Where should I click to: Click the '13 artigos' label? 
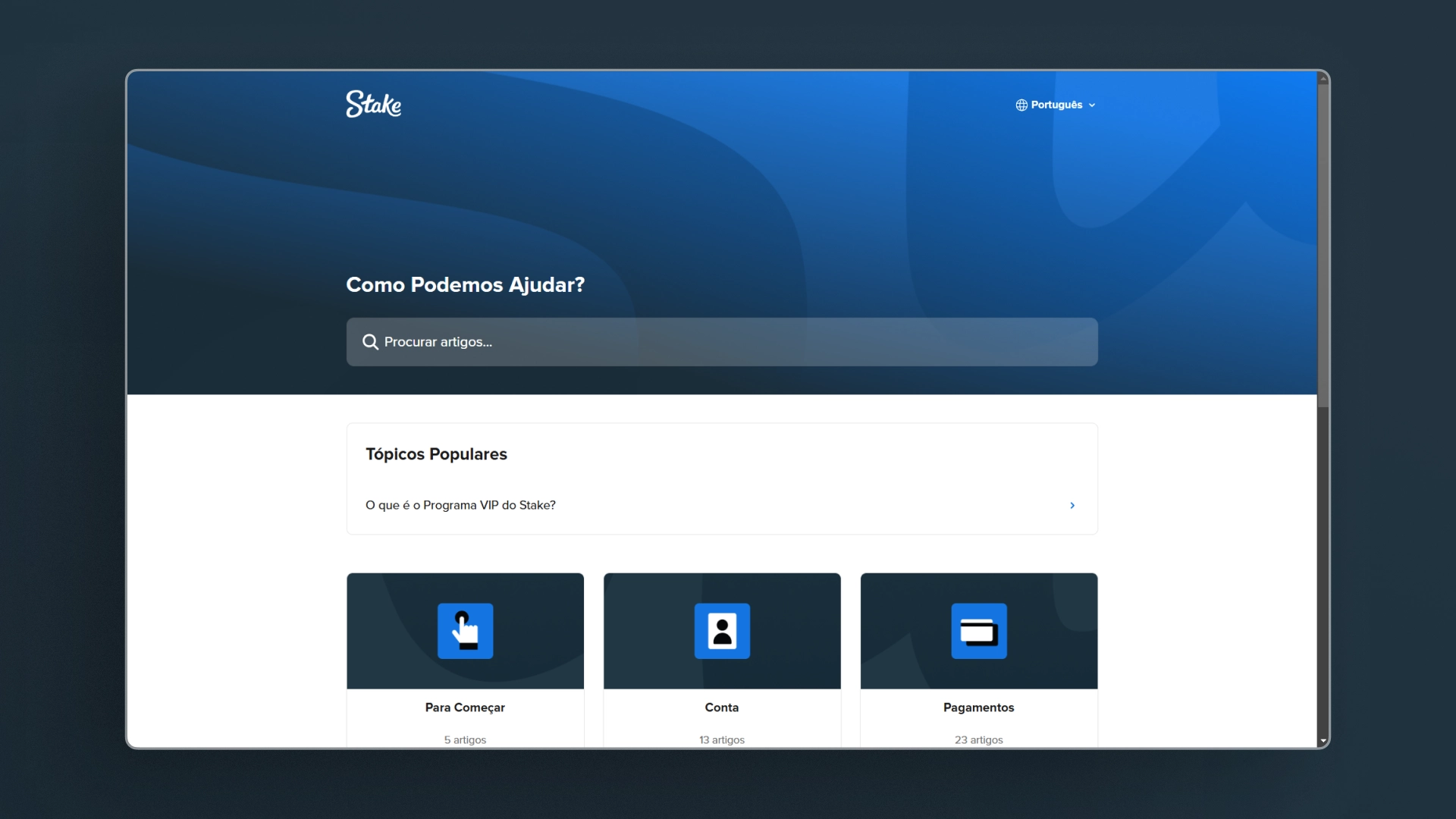point(722,739)
